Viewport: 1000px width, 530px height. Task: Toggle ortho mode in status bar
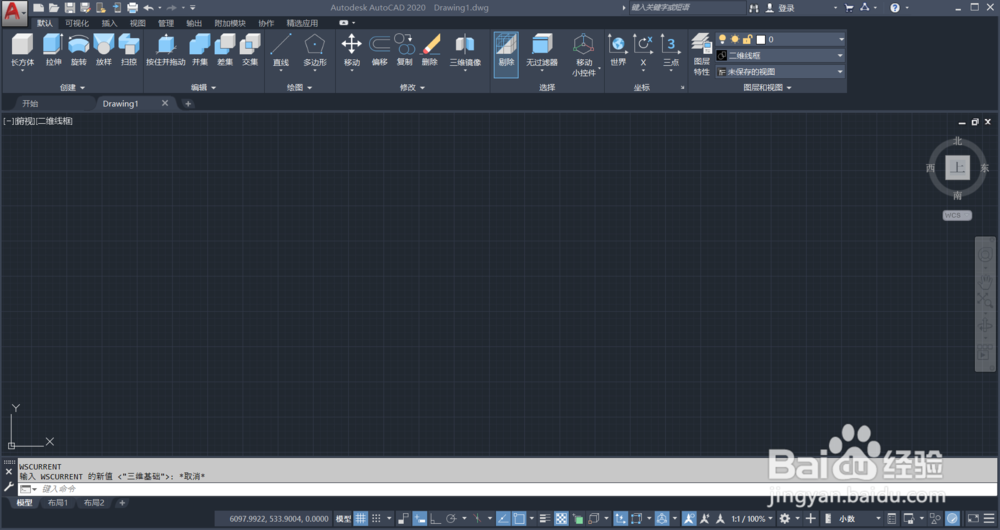pos(436,519)
